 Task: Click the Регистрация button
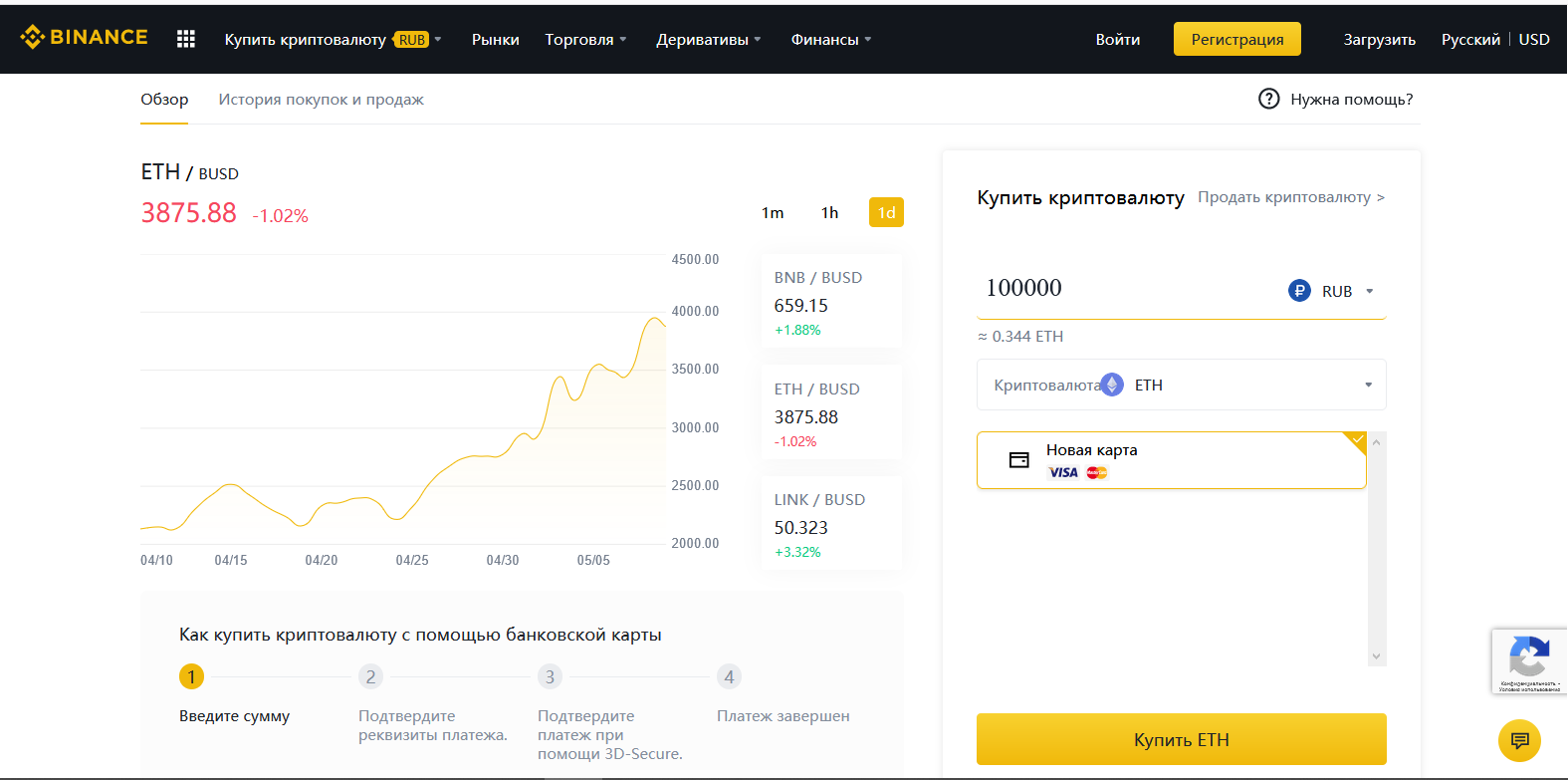(1237, 39)
